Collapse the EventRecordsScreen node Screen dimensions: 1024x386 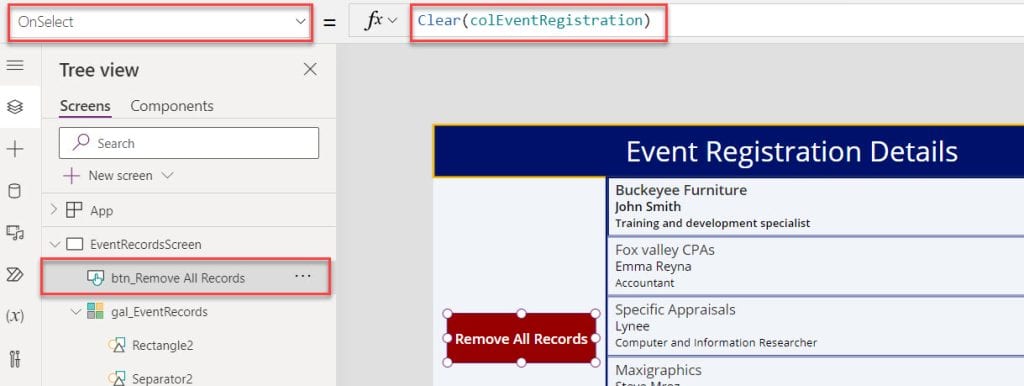(54, 244)
